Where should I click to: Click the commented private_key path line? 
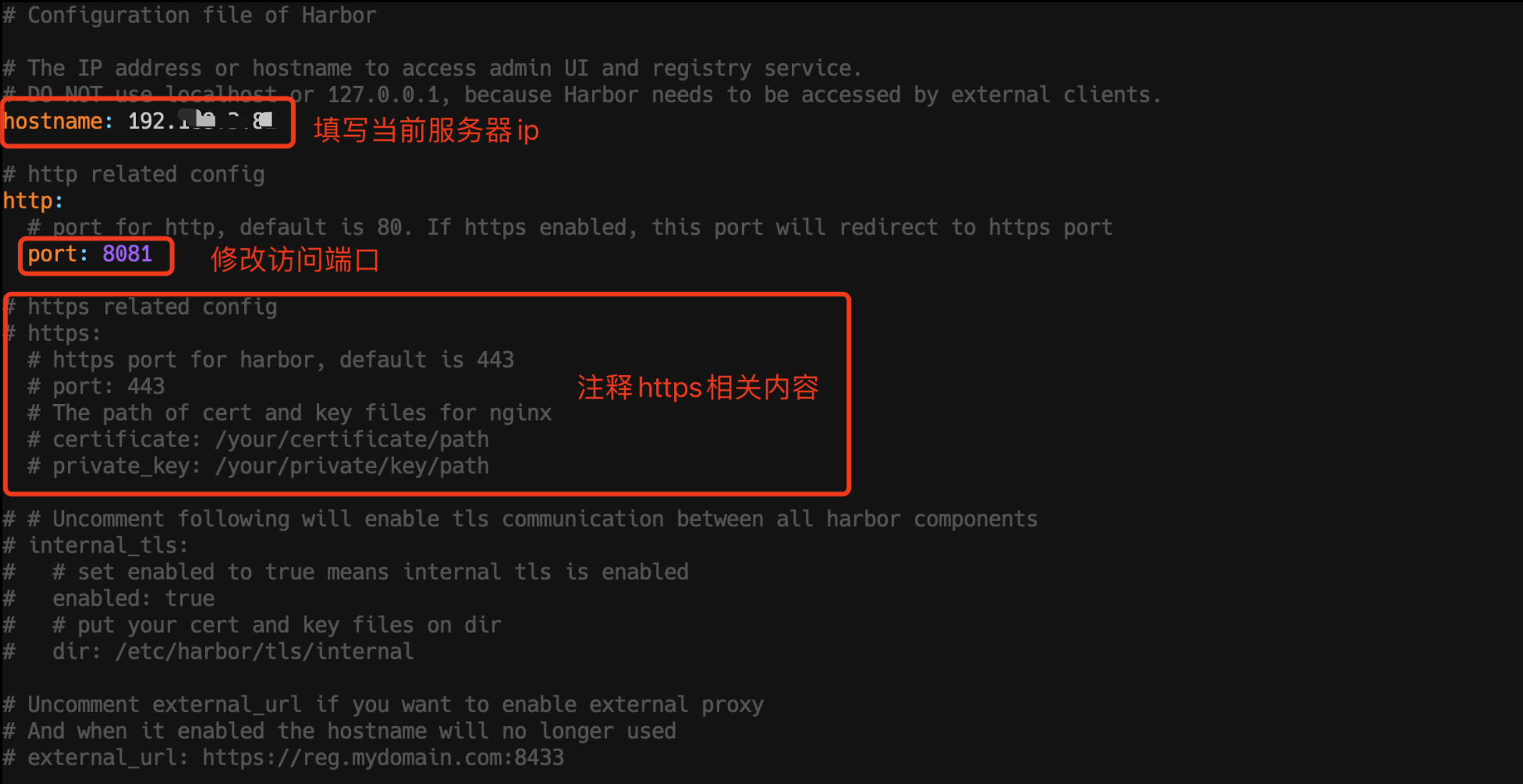point(258,466)
